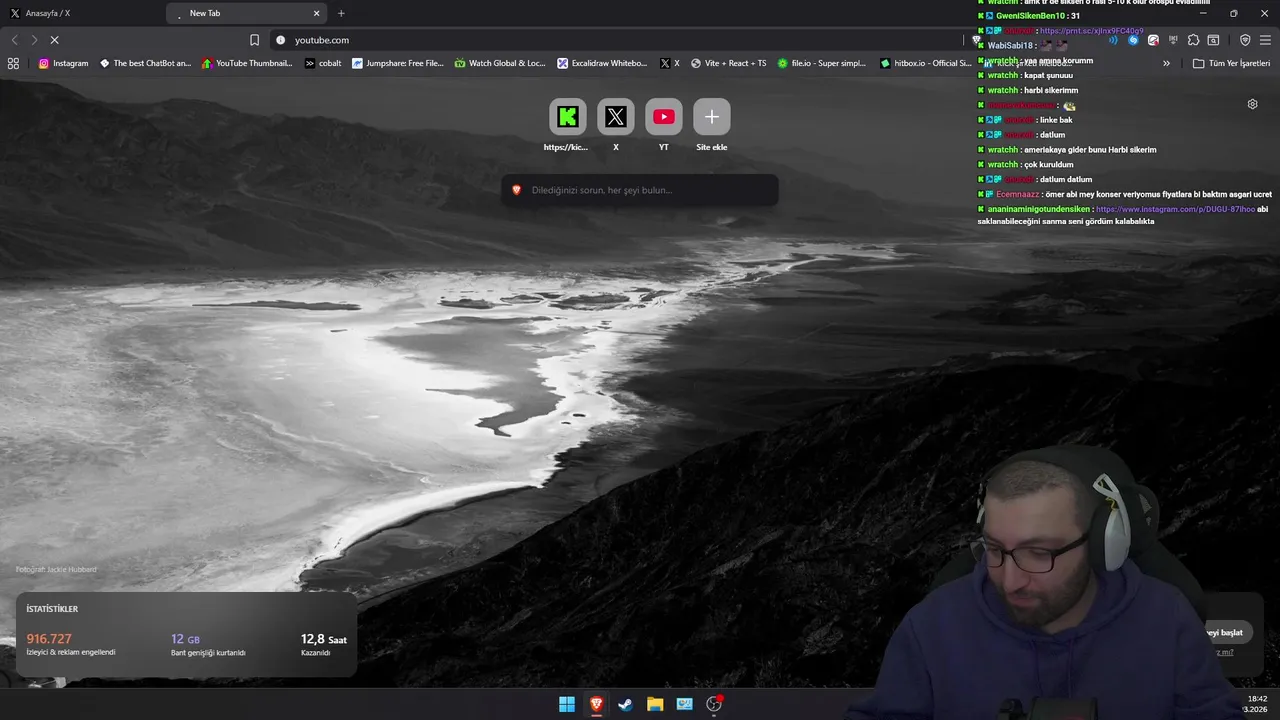
Task: Open the cobalt bookmark
Action: (323, 63)
